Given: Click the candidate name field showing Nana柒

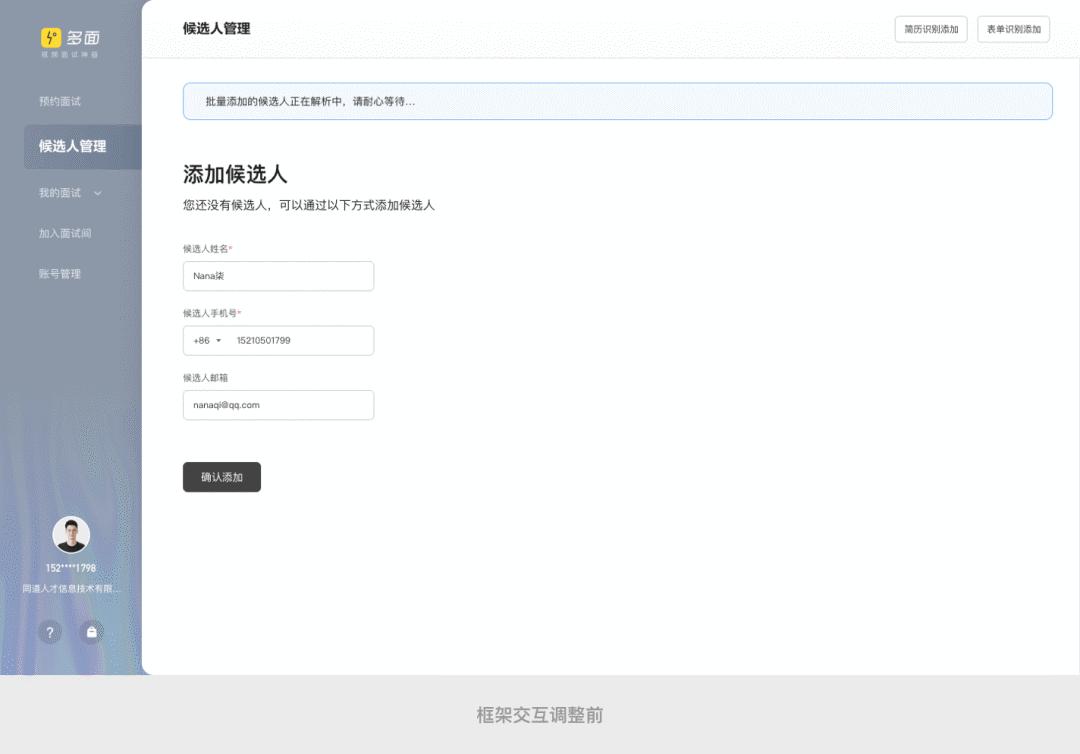Looking at the screenshot, I should click(278, 276).
